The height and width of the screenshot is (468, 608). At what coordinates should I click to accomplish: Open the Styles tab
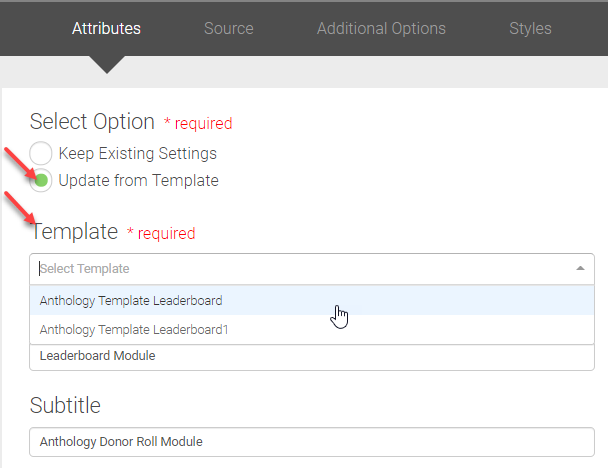(x=530, y=28)
